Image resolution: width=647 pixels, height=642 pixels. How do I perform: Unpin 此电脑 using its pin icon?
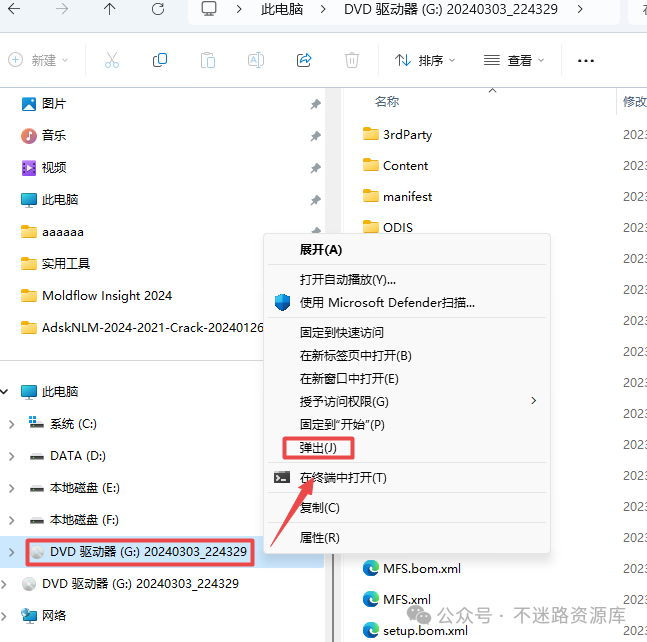[316, 200]
